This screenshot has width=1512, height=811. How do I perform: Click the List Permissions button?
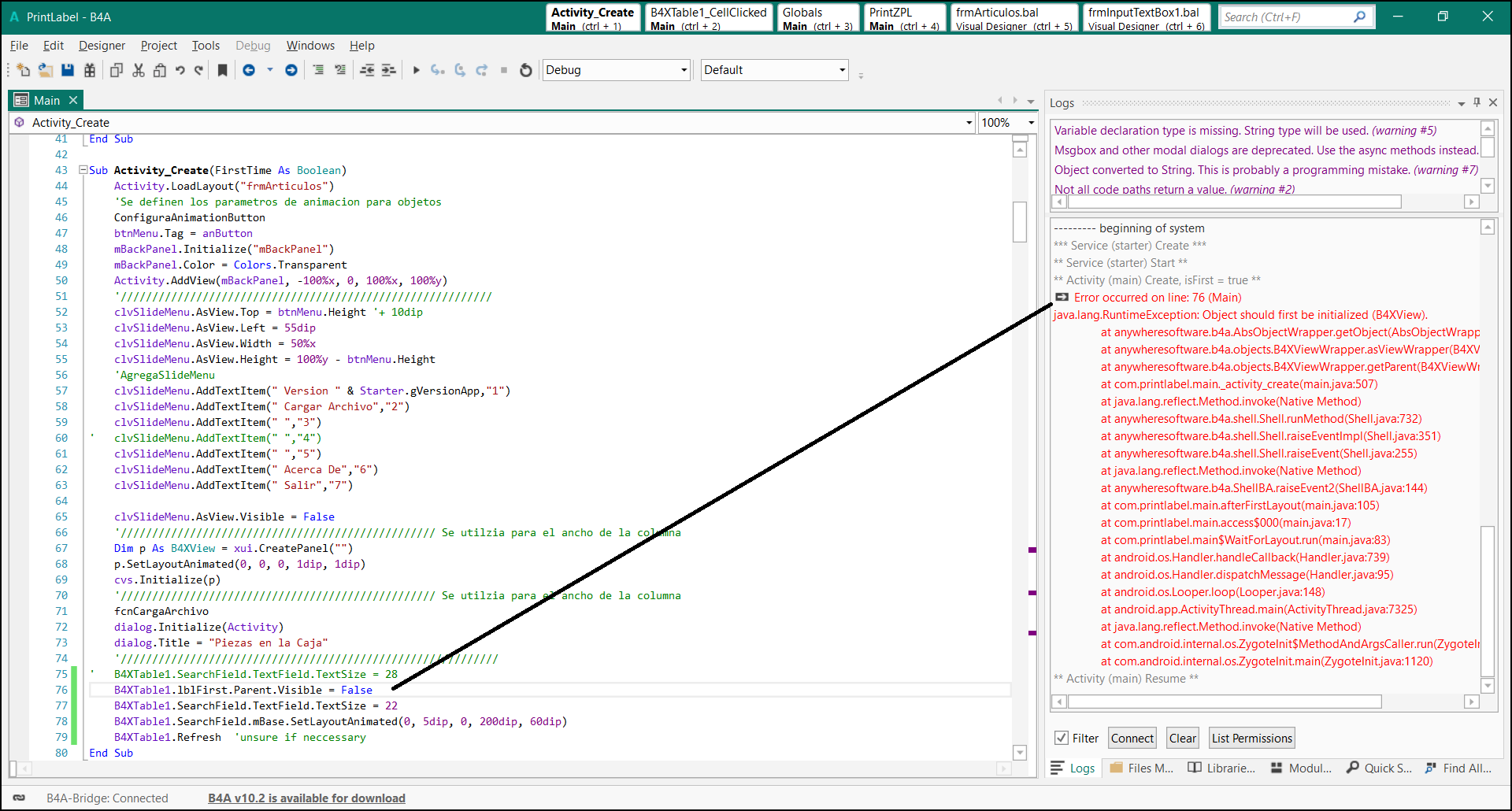pos(1252,738)
